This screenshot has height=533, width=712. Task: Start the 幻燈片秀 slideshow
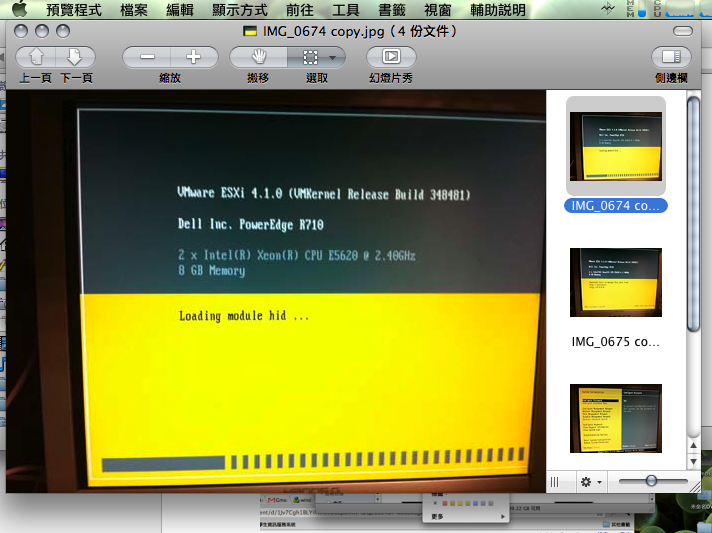tap(391, 57)
